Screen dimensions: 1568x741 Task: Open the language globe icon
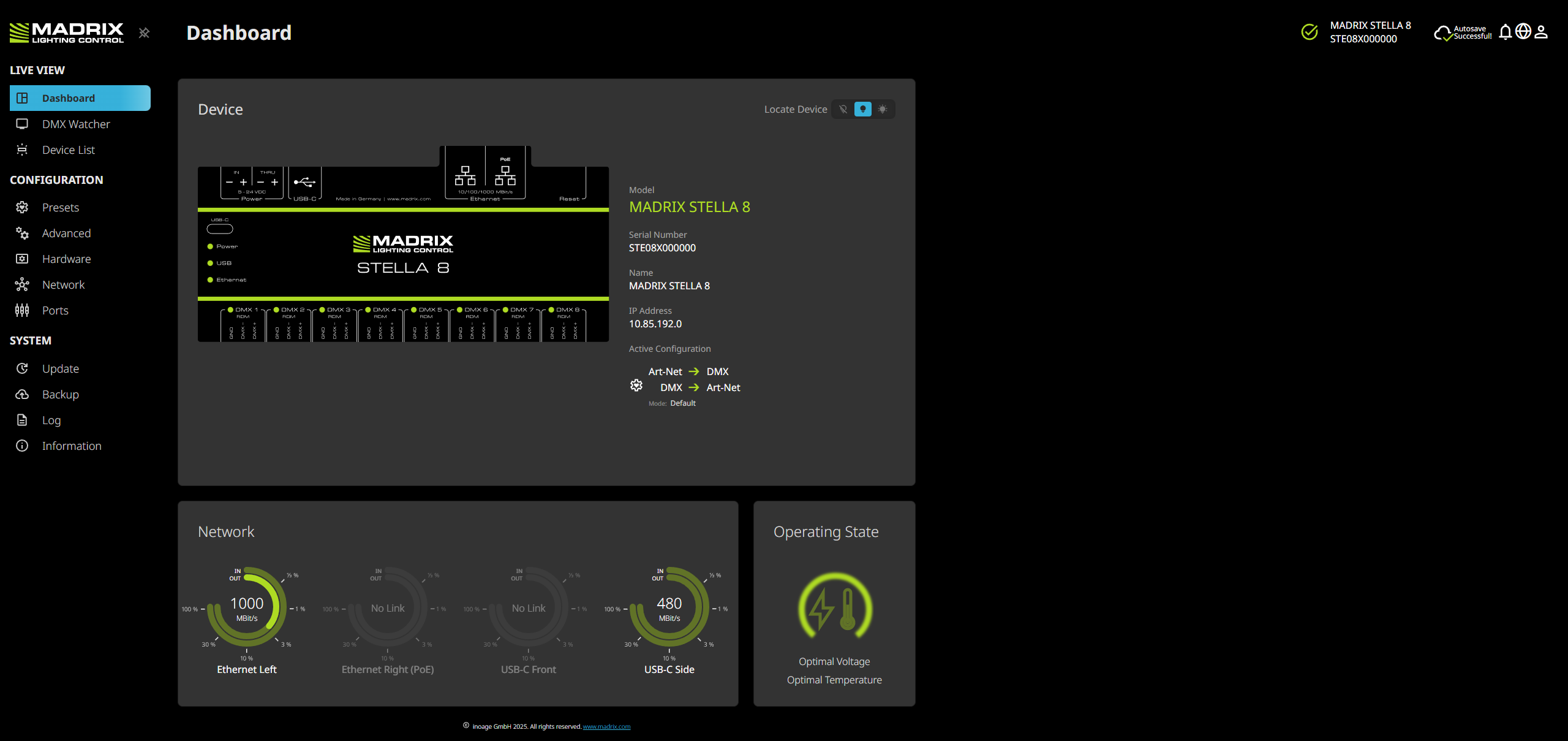(1523, 31)
